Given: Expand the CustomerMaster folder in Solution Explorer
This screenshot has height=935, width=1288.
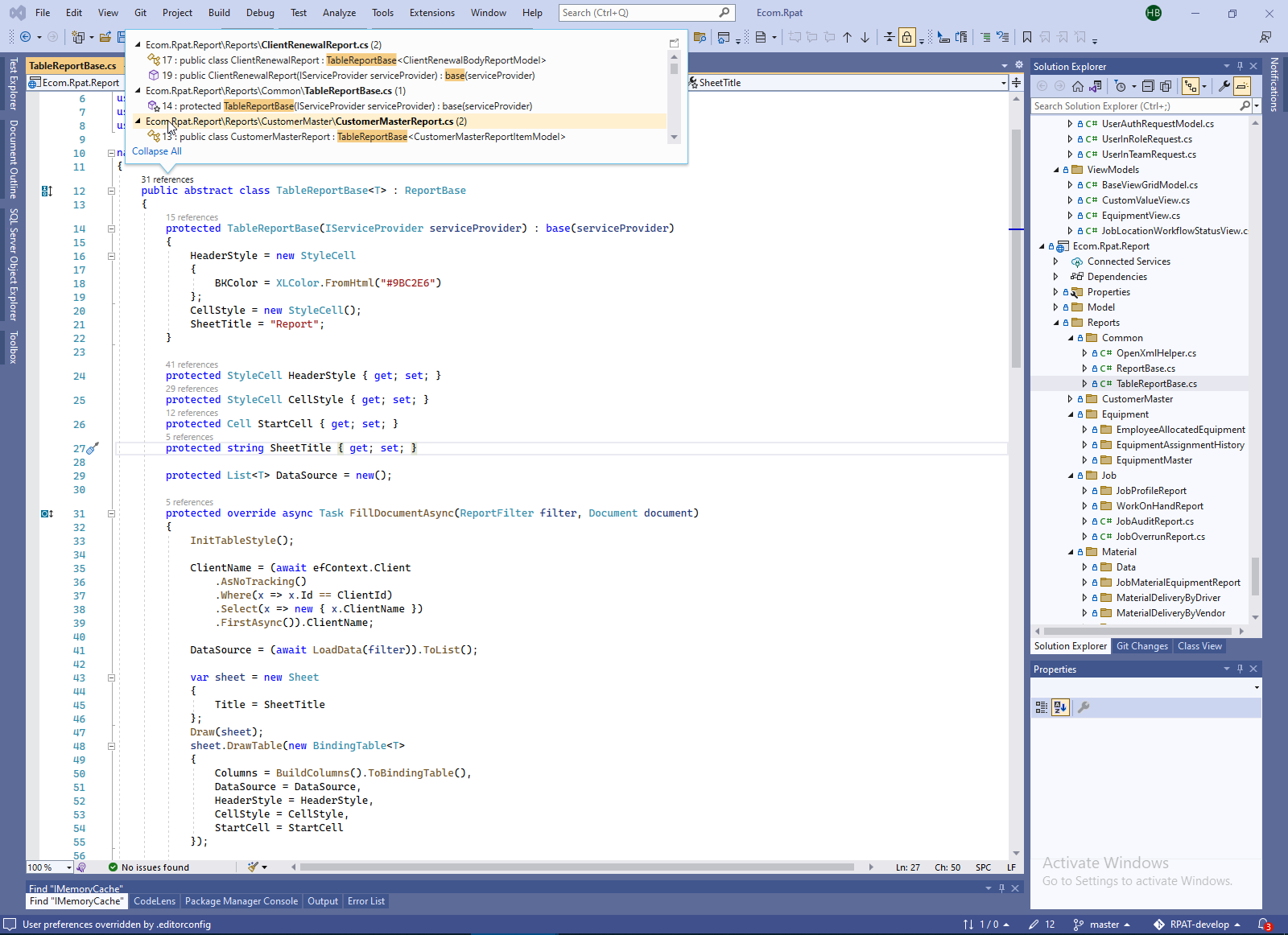Looking at the screenshot, I should [x=1070, y=399].
